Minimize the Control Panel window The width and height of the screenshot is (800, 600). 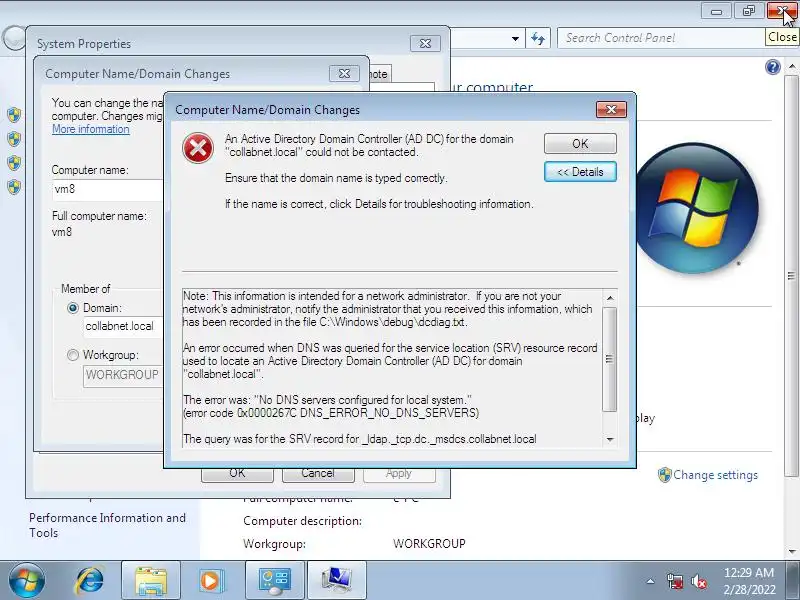(716, 11)
